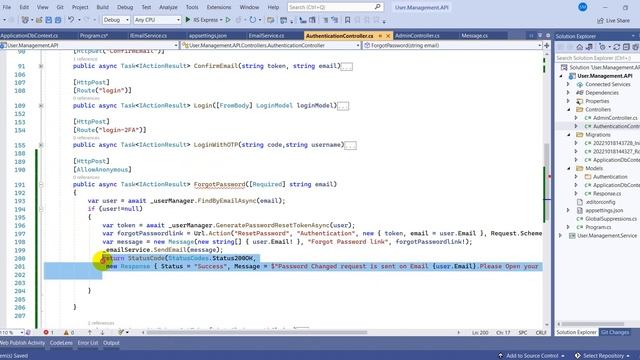Click the editor horizontal scrollbar
Viewport: 640px width, 360px height.
(x=257, y=332)
